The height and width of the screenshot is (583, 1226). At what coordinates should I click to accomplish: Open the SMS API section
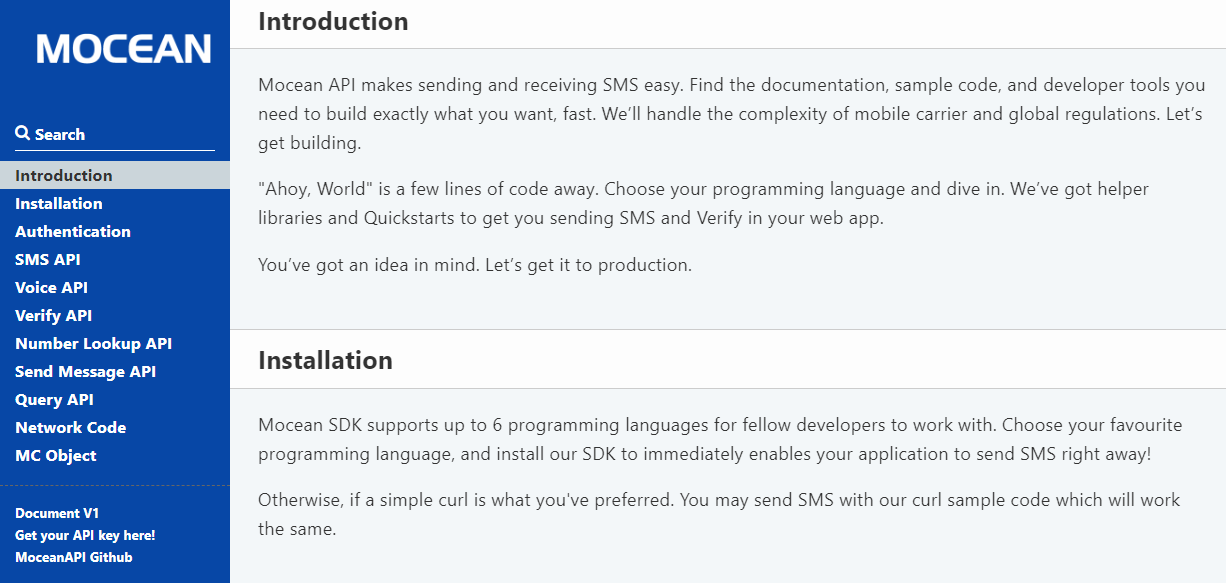click(x=48, y=259)
